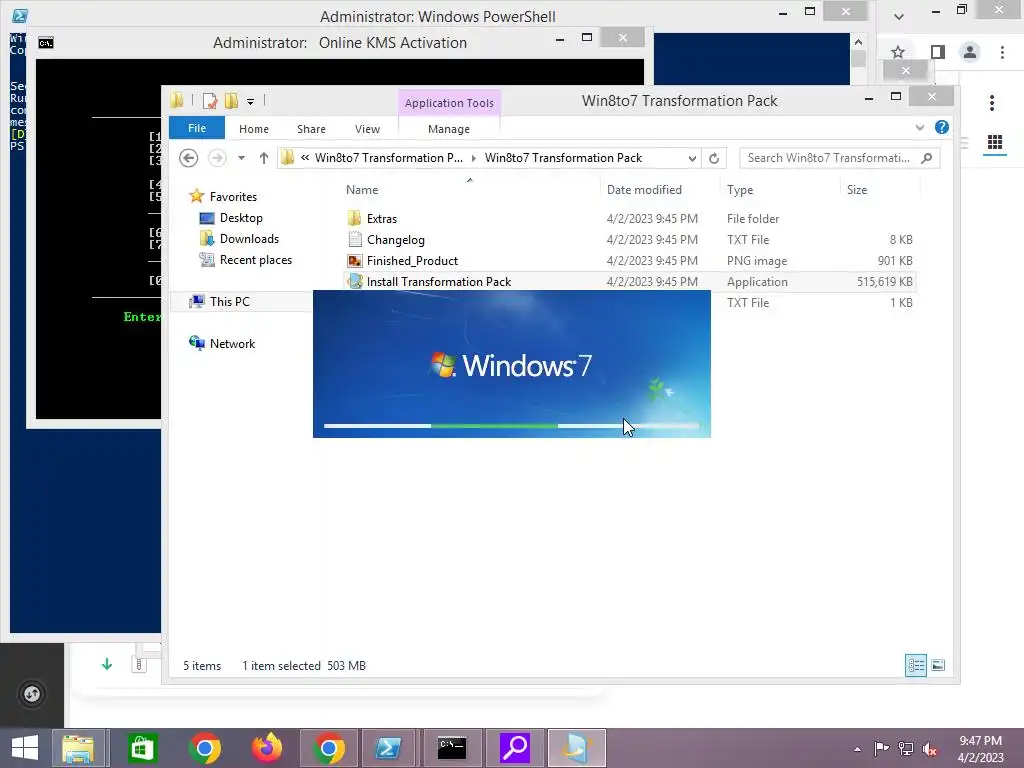Open the Chrome three-dot menu

(1002, 52)
